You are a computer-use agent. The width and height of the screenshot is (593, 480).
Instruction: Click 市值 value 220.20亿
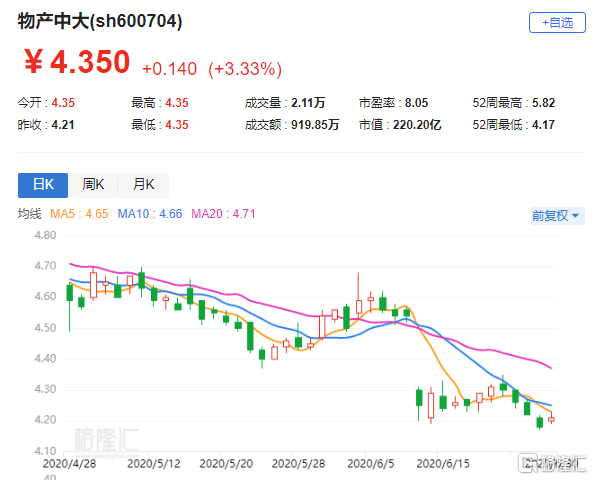(x=417, y=125)
